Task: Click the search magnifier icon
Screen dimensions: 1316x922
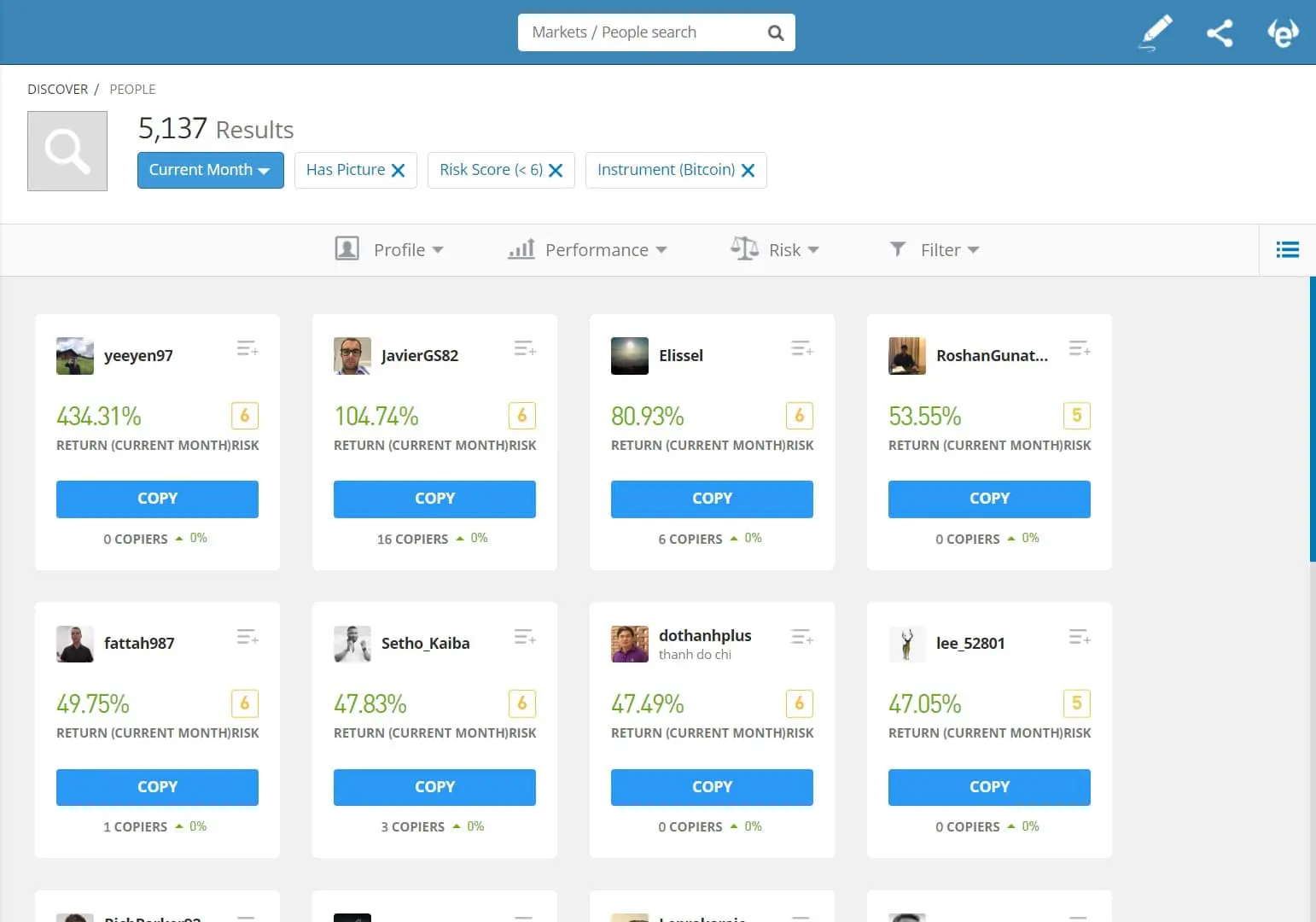Action: point(775,32)
